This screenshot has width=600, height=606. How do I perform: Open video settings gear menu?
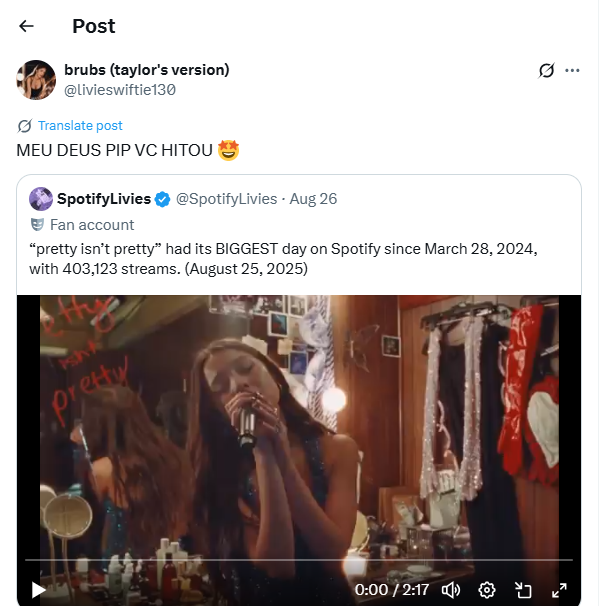pos(487,589)
